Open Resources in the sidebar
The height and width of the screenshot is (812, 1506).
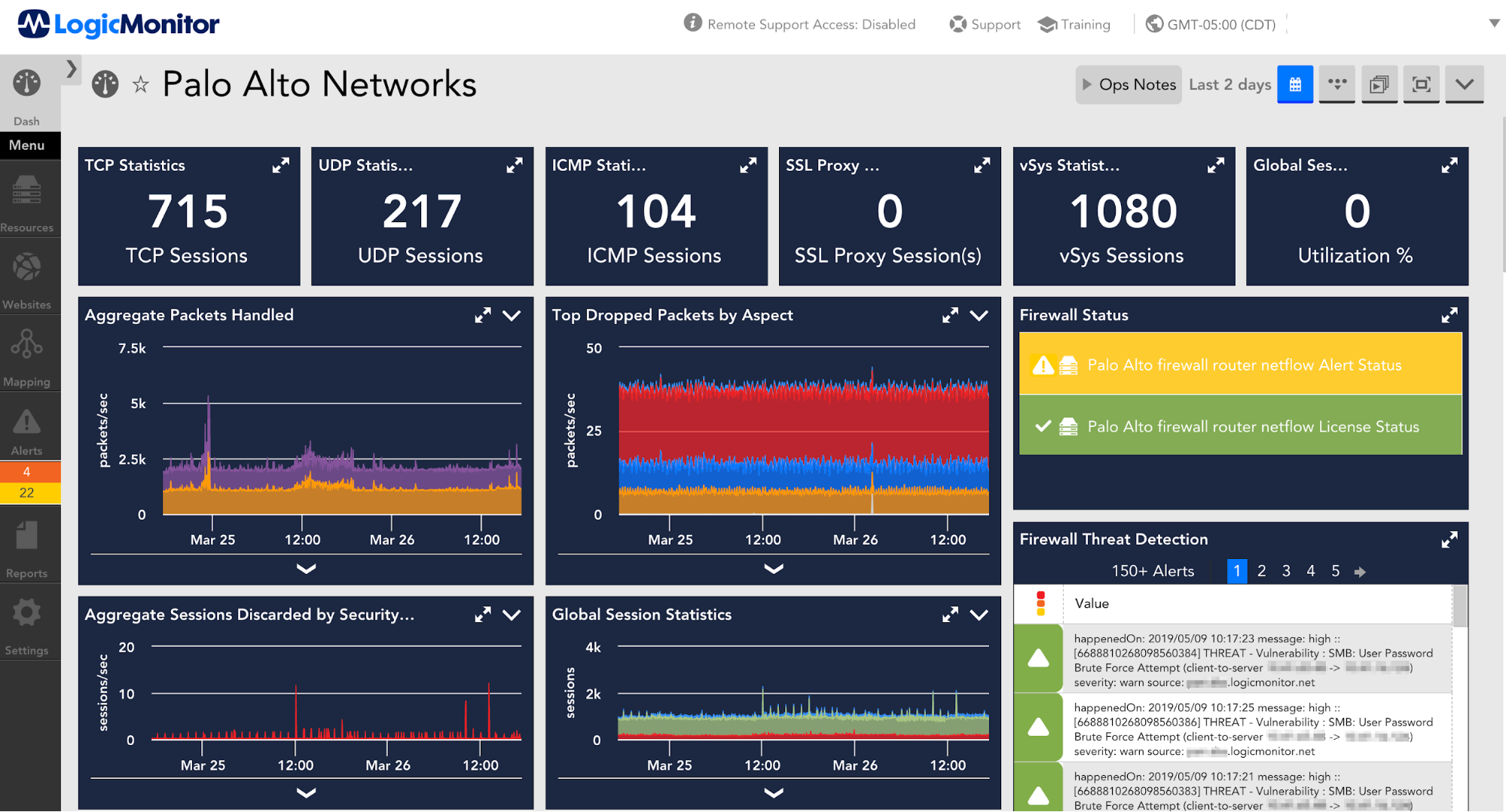point(27,202)
